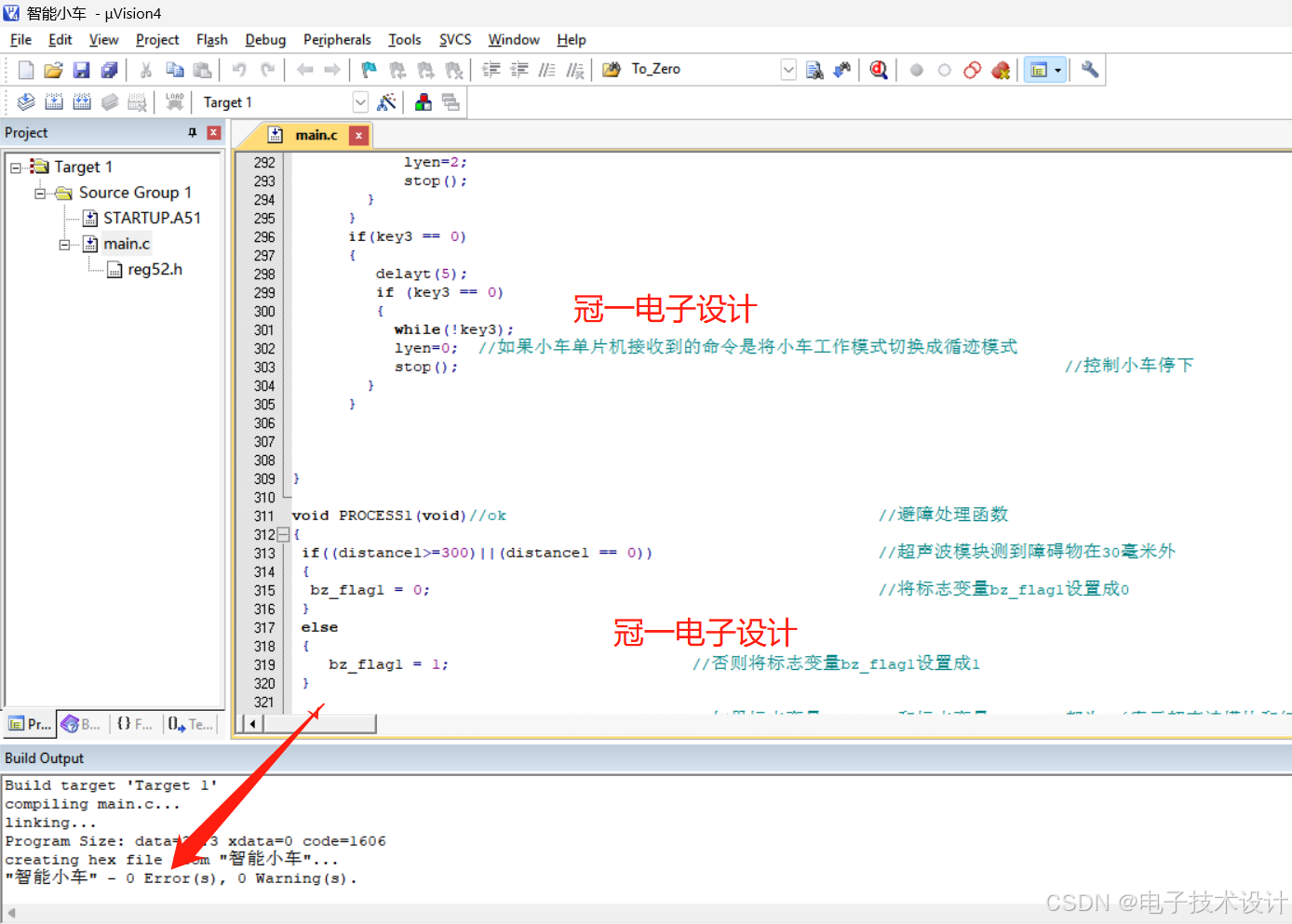Insert a breakpoint with the grey circle icon

pyautogui.click(x=917, y=70)
